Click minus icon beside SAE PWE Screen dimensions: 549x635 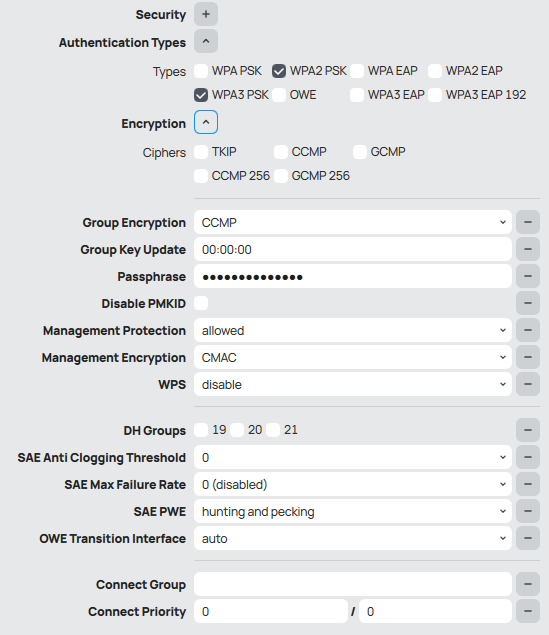(x=528, y=511)
